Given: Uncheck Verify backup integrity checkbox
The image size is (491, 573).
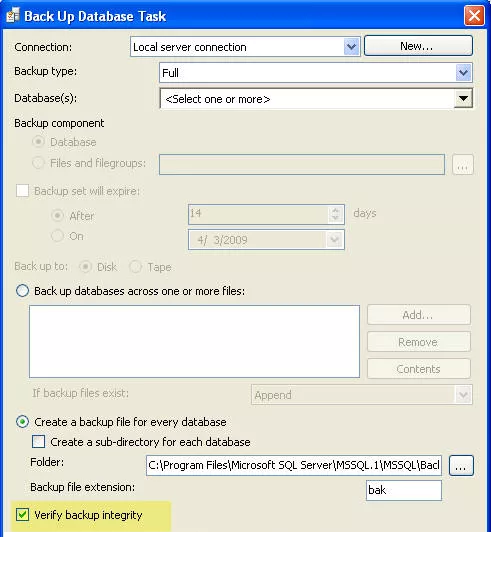Looking at the screenshot, I should 22,515.
